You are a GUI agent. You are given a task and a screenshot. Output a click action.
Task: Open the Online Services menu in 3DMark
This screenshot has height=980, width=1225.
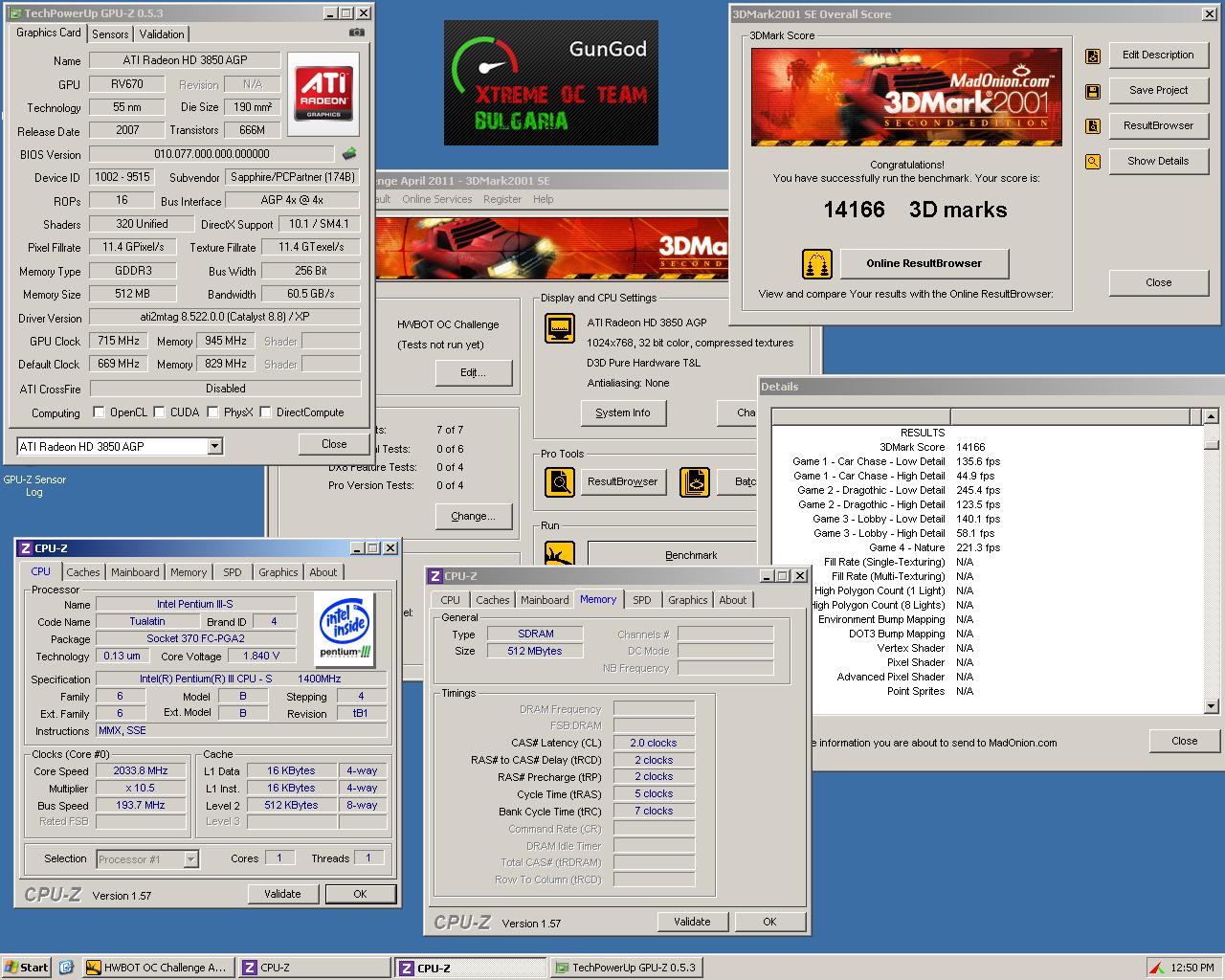(x=436, y=199)
